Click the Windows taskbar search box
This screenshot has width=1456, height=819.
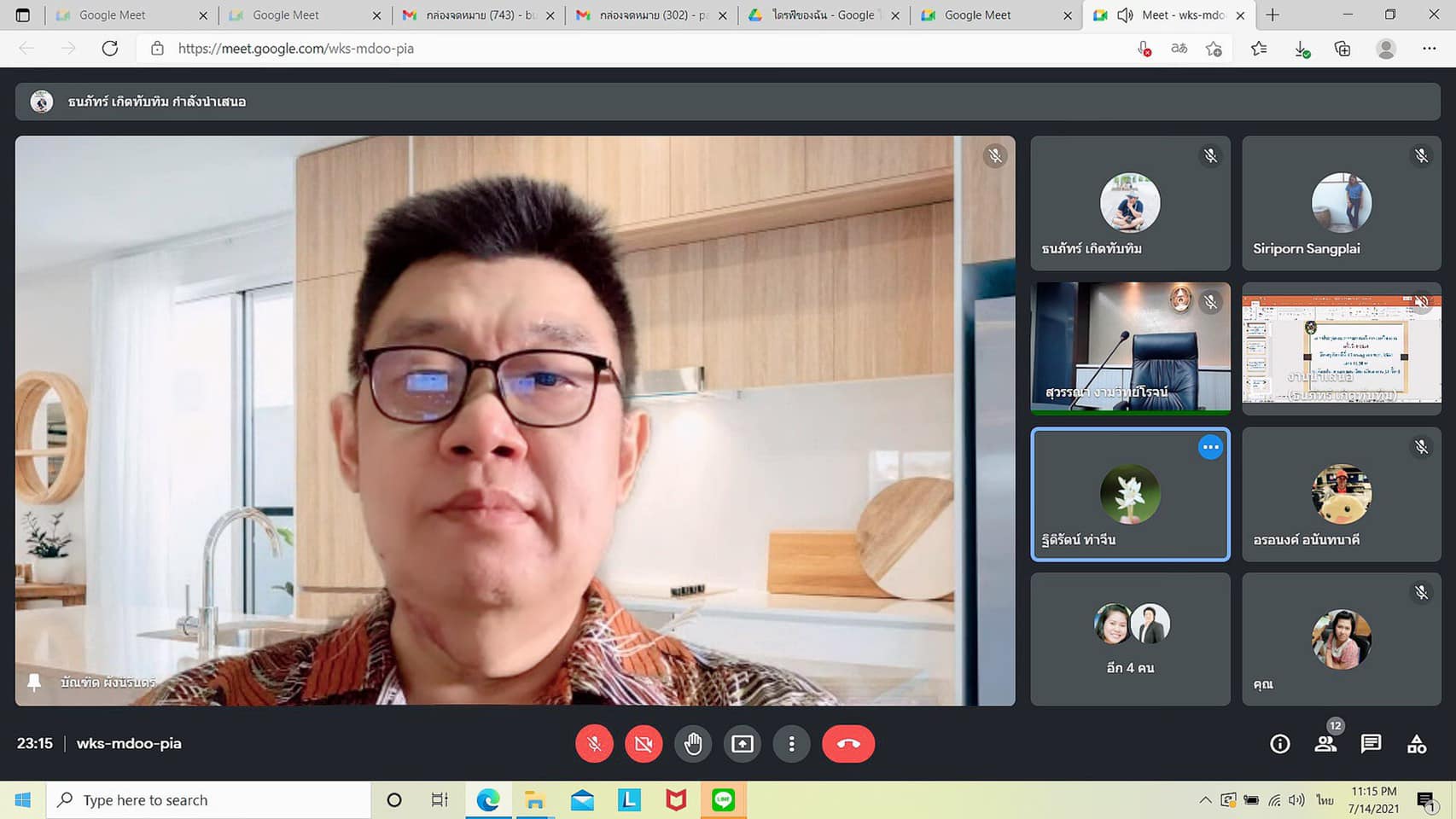coord(209,800)
